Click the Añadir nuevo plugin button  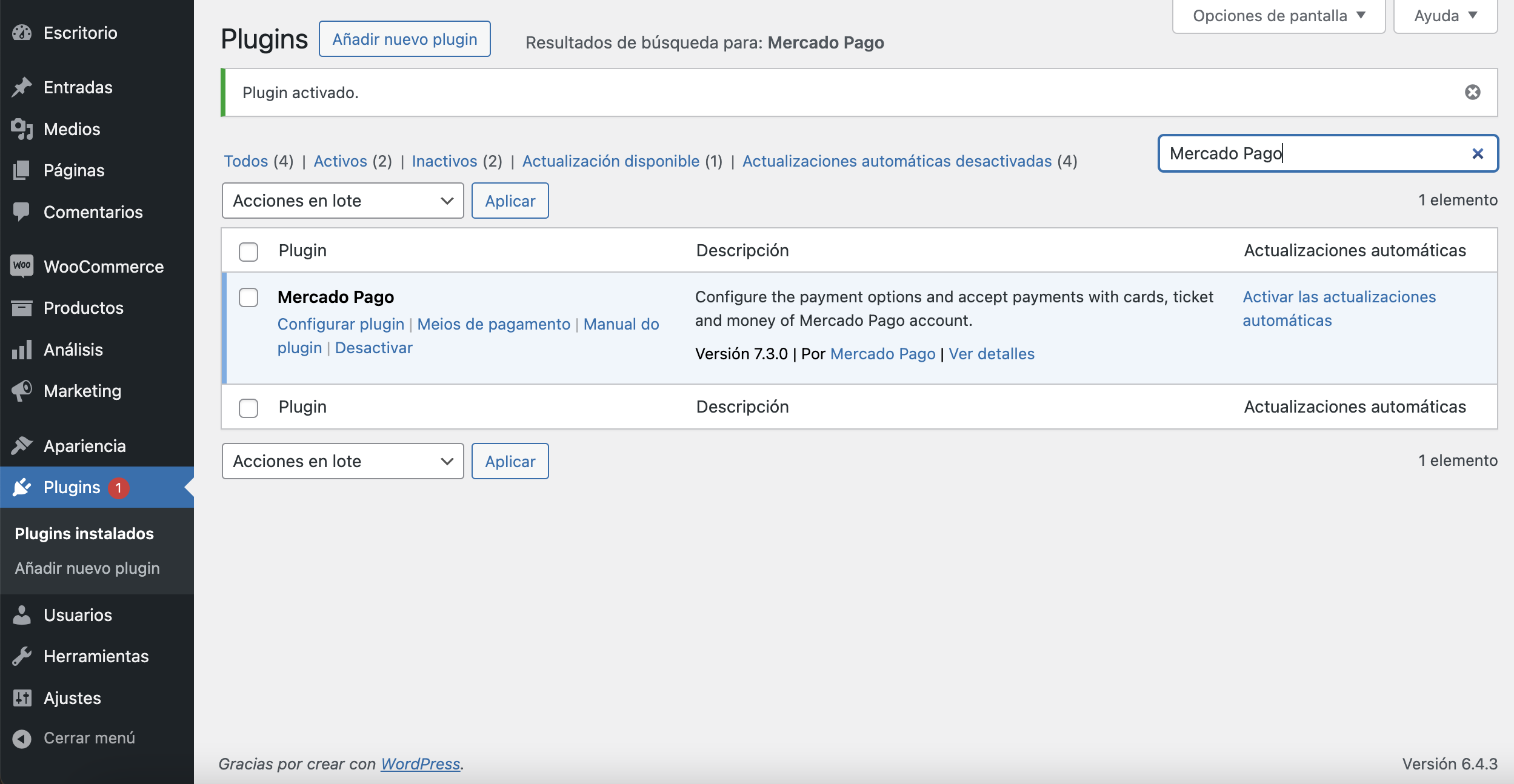pos(405,39)
